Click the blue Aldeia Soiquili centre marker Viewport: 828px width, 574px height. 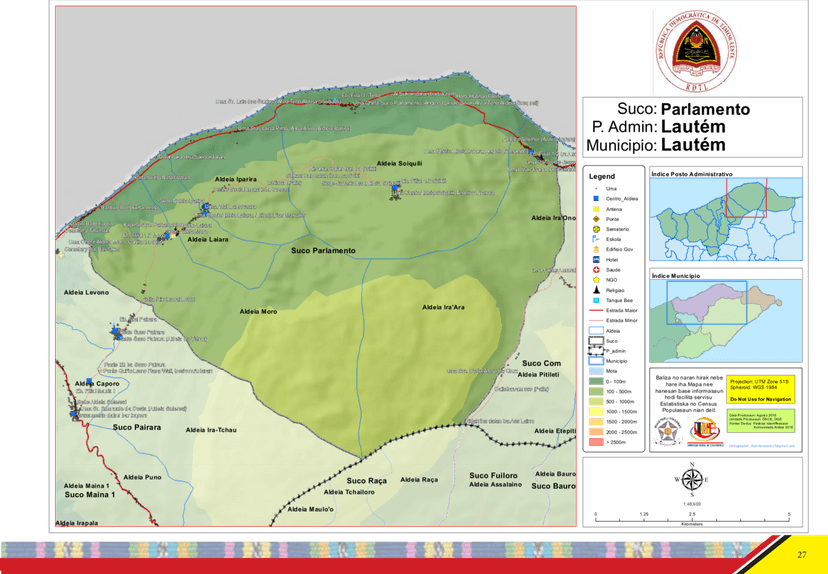[394, 187]
